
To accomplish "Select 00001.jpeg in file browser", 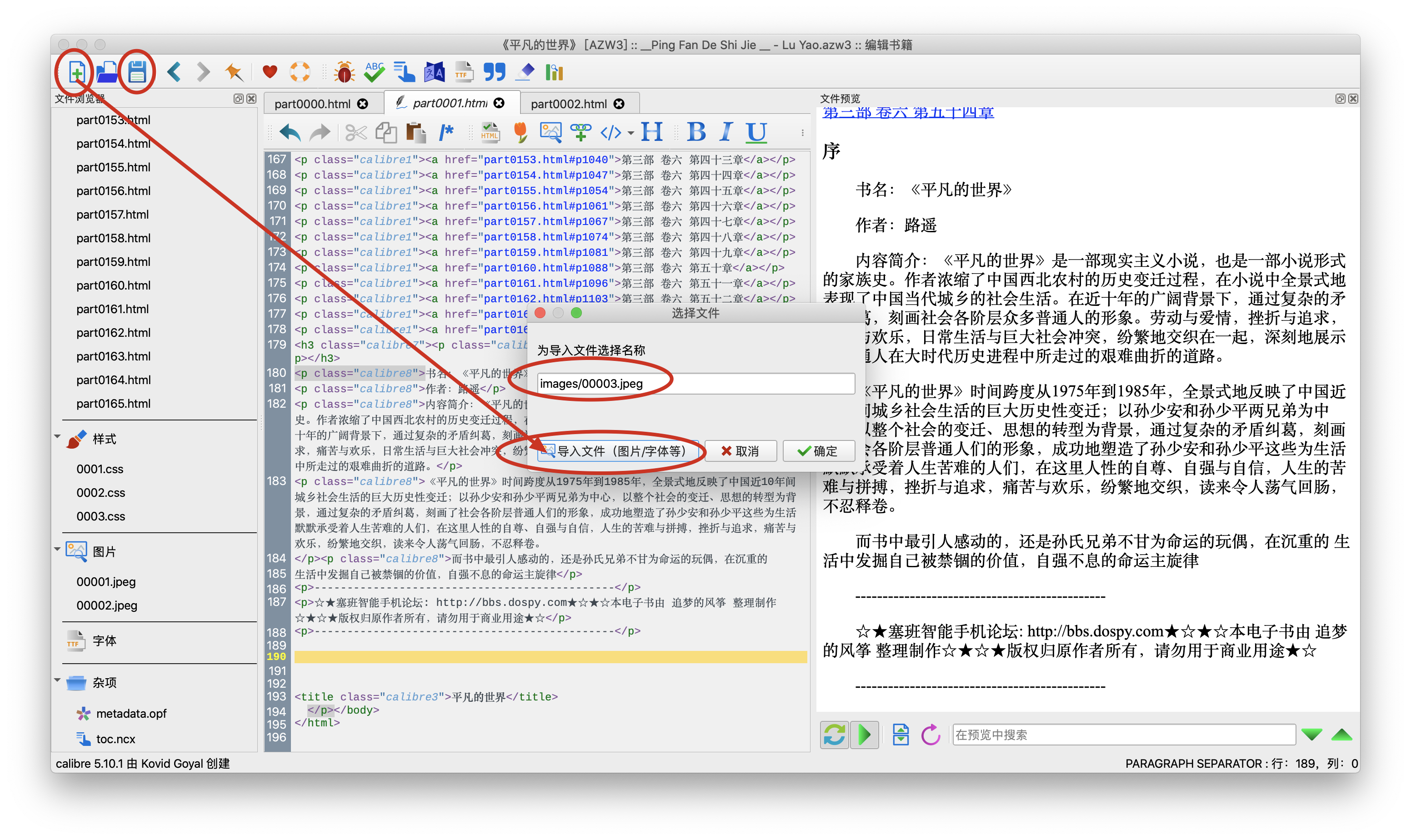I will coord(106,582).
